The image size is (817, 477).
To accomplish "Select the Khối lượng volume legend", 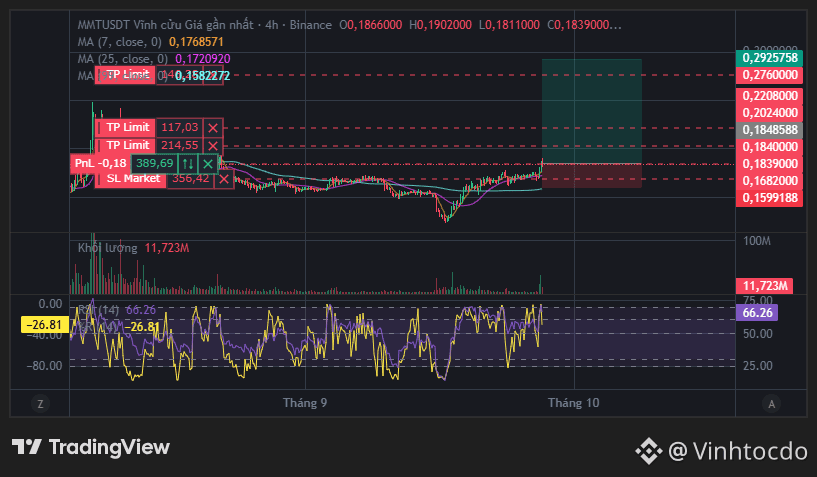I will click(x=107, y=248).
